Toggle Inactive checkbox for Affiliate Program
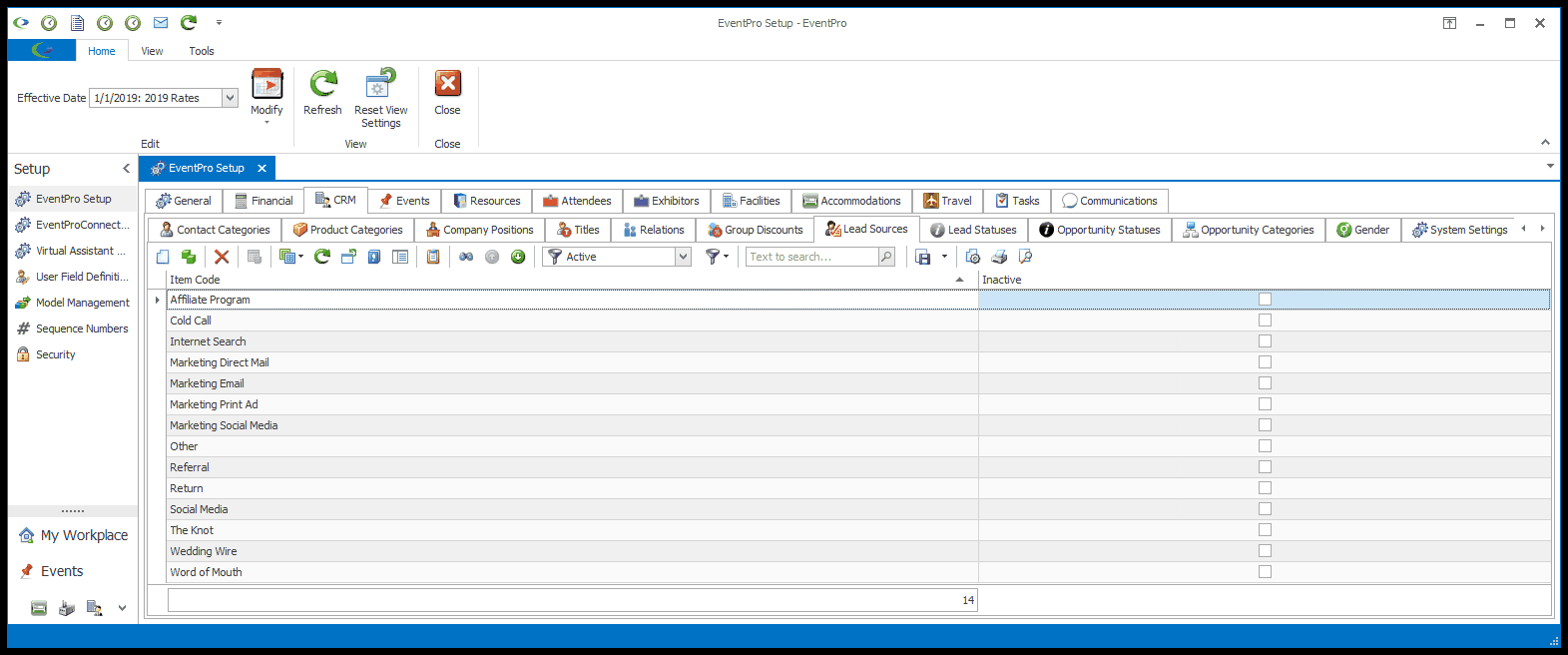 tap(1265, 300)
